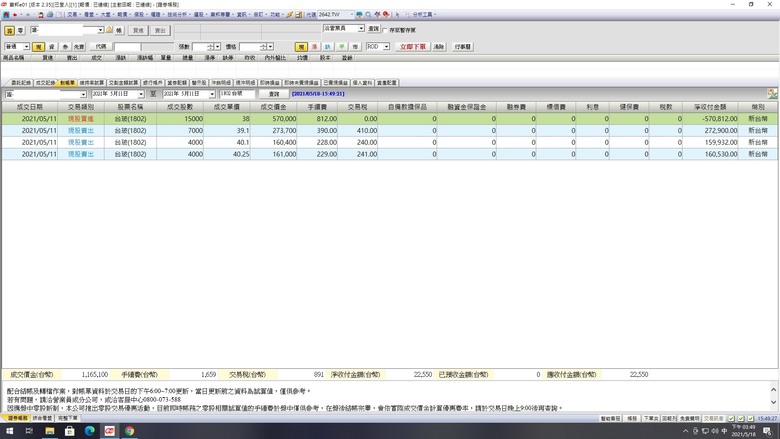
Task: Open the 交易 menu
Action: coord(73,15)
